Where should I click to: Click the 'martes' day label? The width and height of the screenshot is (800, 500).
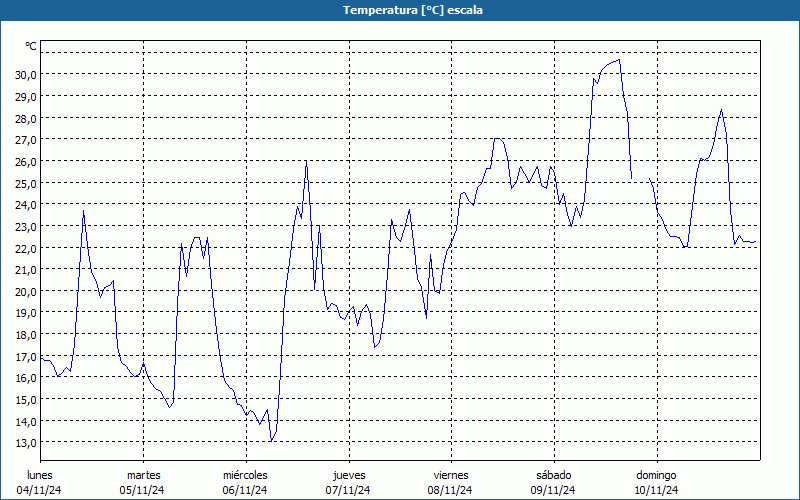click(144, 476)
